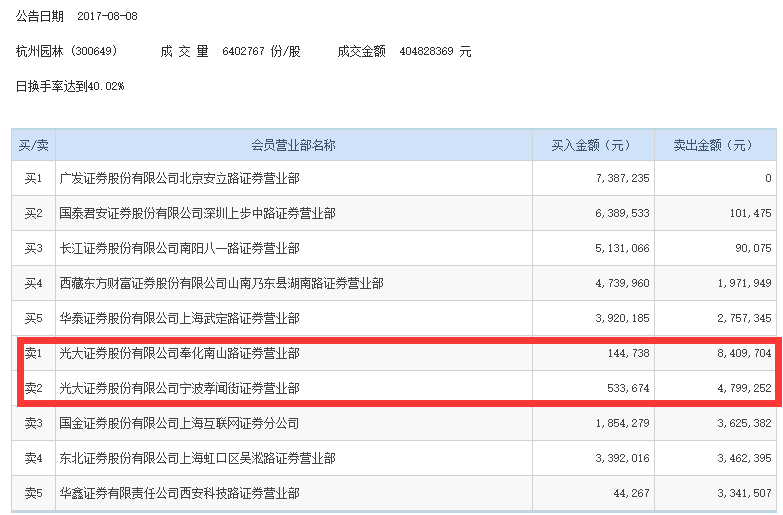Click buy amount 3,920,185
The width and height of the screenshot is (783, 515).
tap(623, 318)
